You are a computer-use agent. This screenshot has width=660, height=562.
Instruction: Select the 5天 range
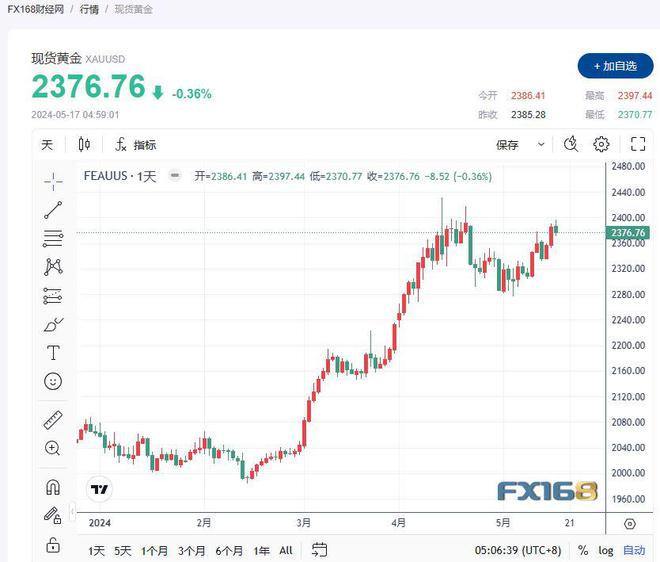tap(122, 551)
